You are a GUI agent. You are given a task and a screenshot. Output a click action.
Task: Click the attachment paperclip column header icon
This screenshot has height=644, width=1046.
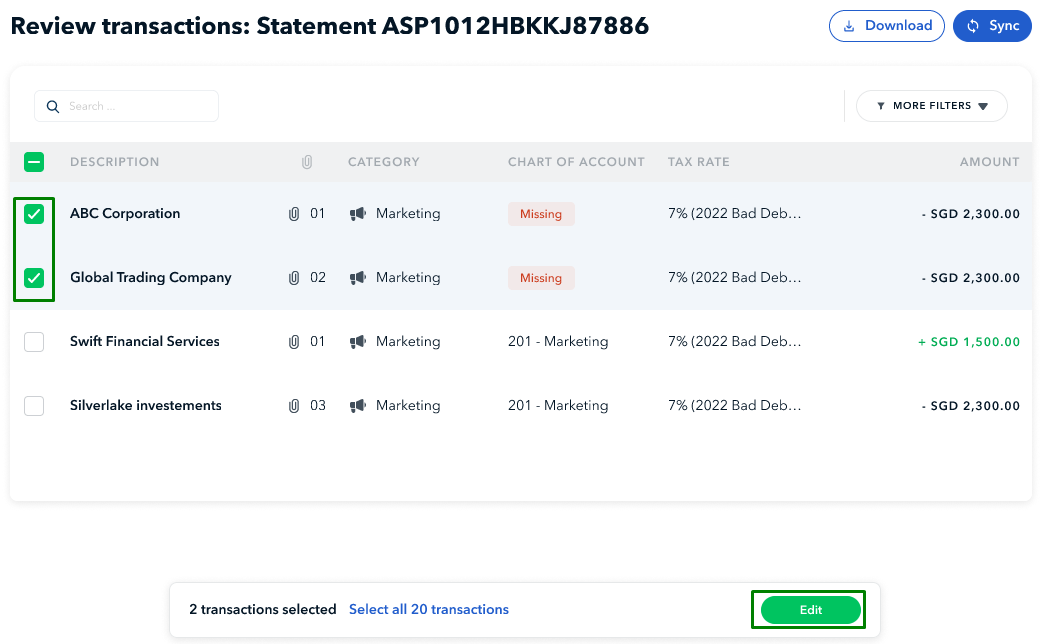point(307,162)
